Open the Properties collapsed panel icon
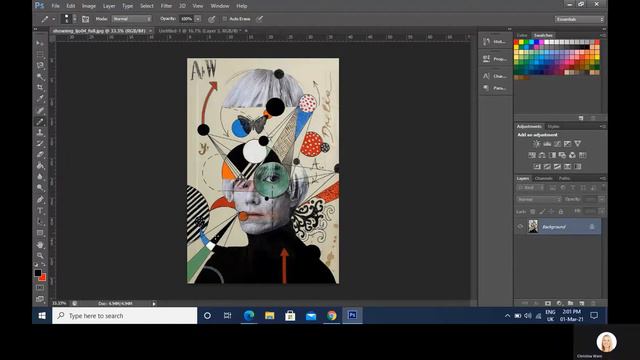This screenshot has width=640, height=360. point(486,59)
